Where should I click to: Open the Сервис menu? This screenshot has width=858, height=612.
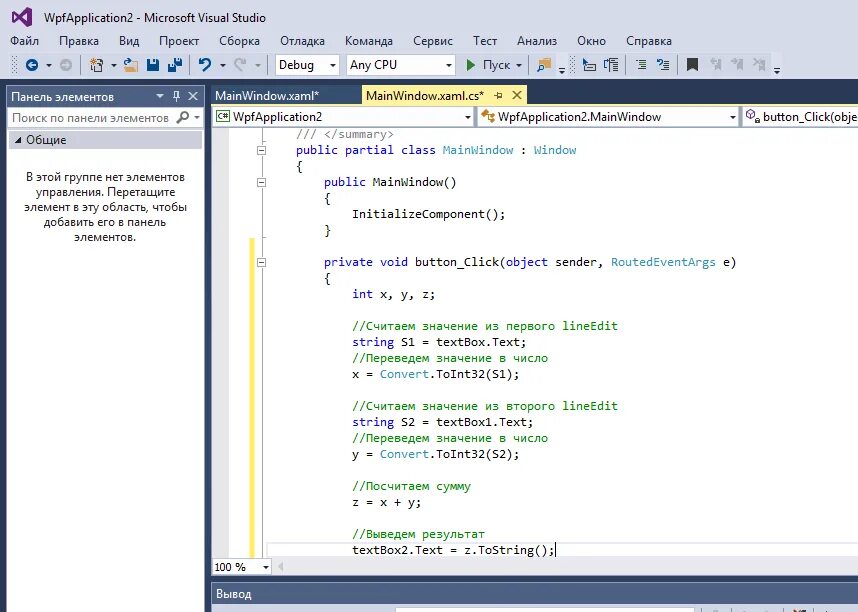tap(433, 41)
